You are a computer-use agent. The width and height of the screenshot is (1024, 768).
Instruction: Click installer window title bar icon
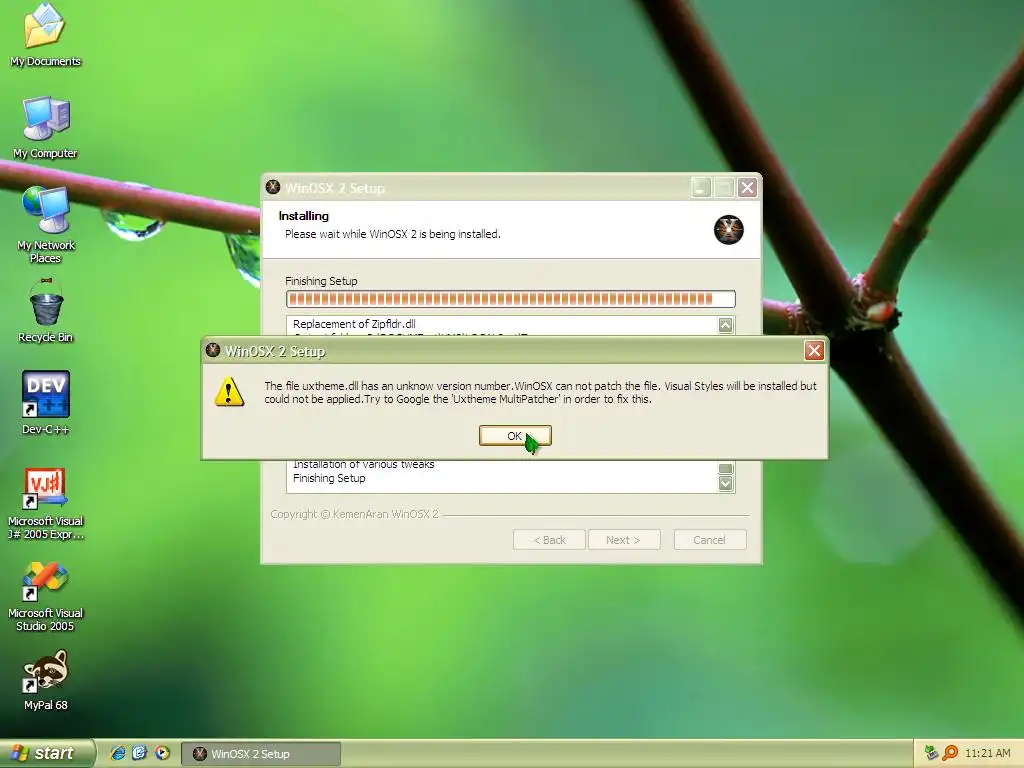(x=273, y=187)
